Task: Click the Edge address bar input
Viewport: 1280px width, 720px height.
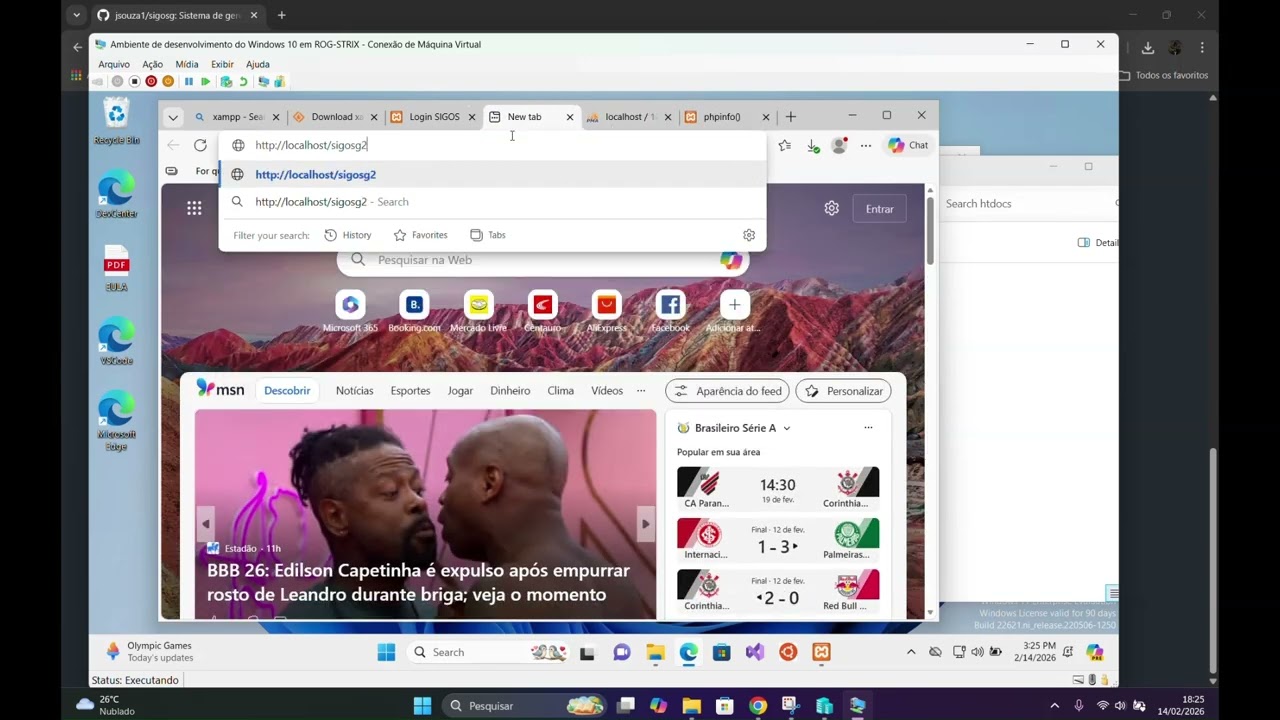Action: pos(492,145)
